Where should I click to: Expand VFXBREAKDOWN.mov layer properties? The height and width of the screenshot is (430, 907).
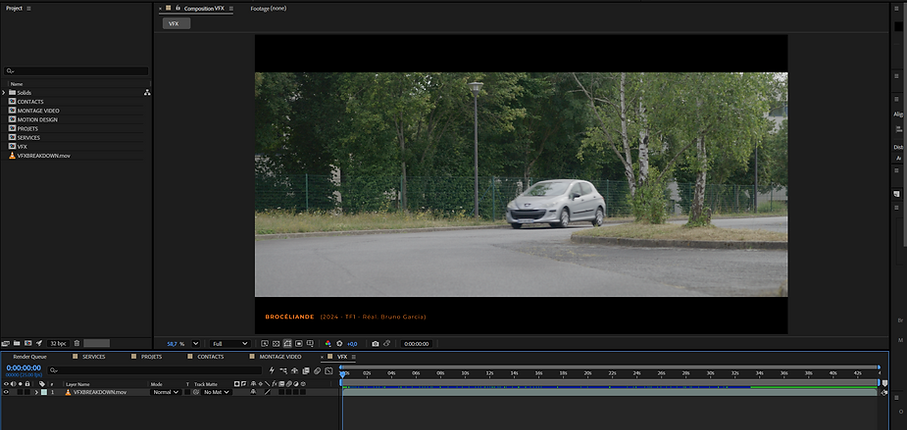pos(36,392)
